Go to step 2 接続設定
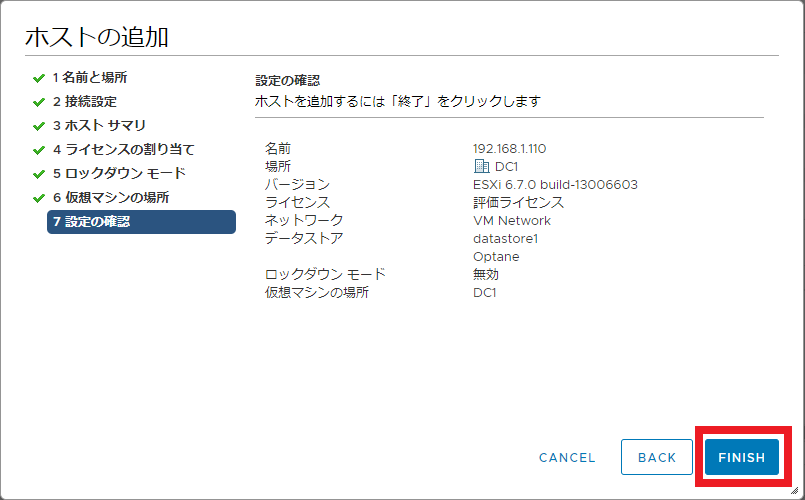 point(85,102)
